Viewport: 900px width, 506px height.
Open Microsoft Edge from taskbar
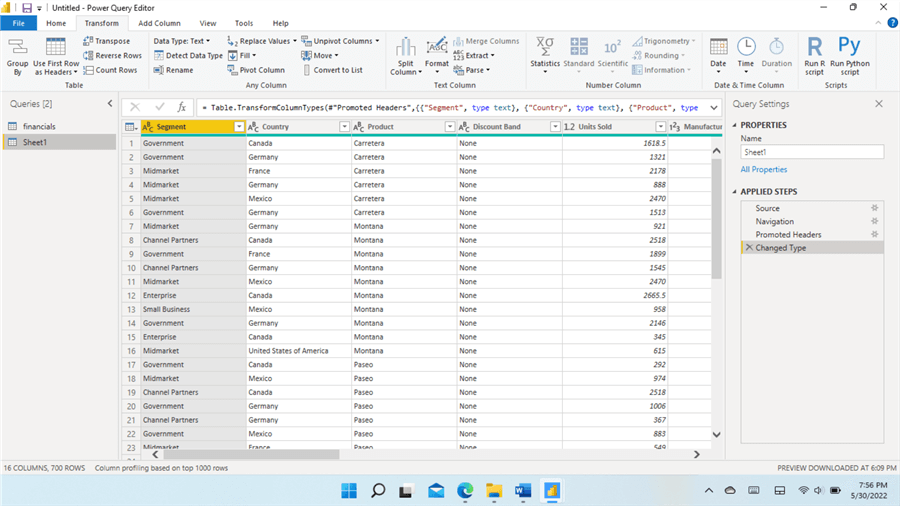pos(465,491)
